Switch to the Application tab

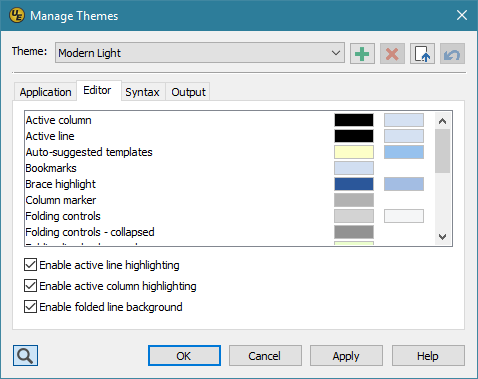45,92
